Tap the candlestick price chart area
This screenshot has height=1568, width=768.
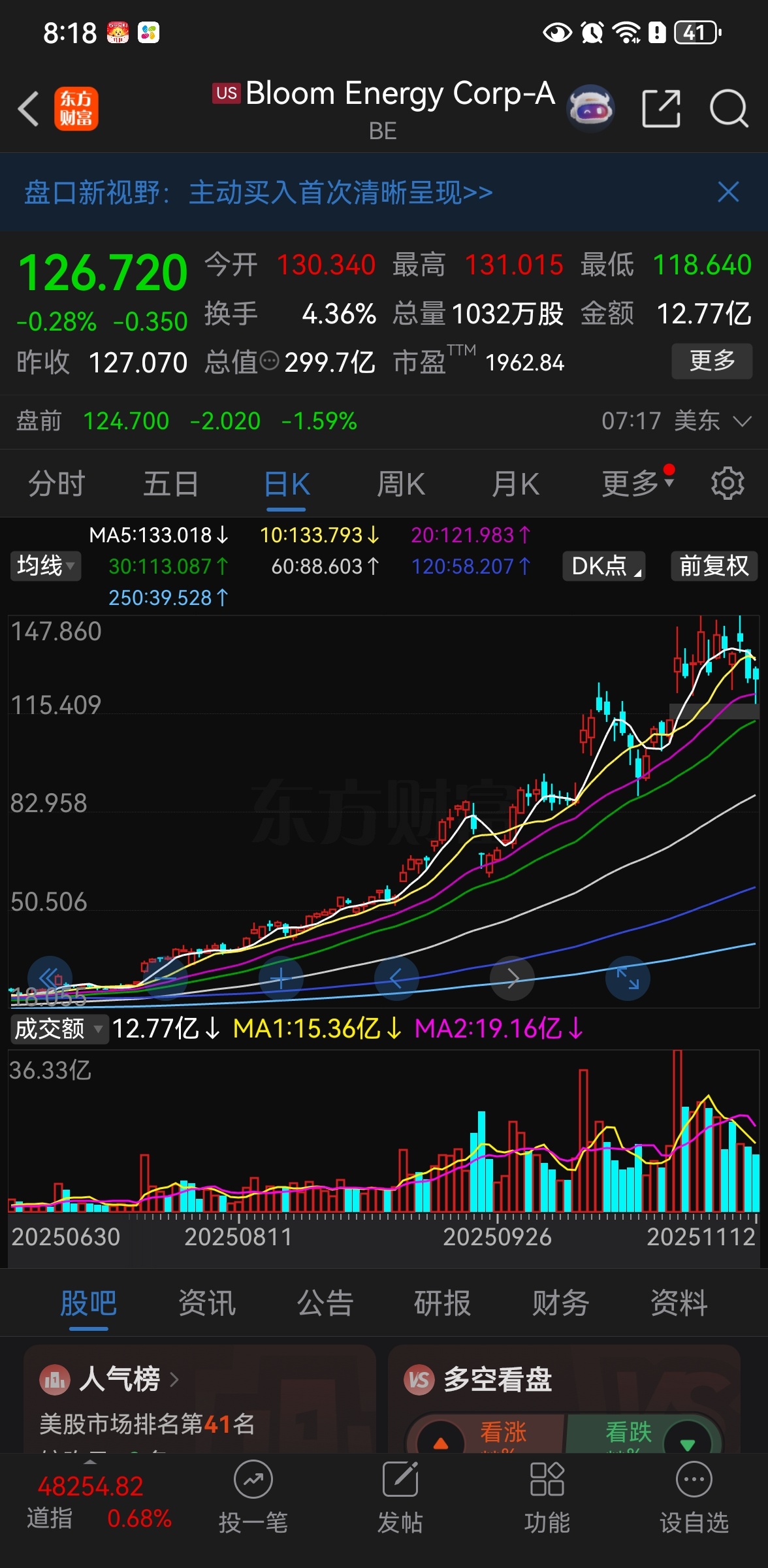[x=384, y=810]
